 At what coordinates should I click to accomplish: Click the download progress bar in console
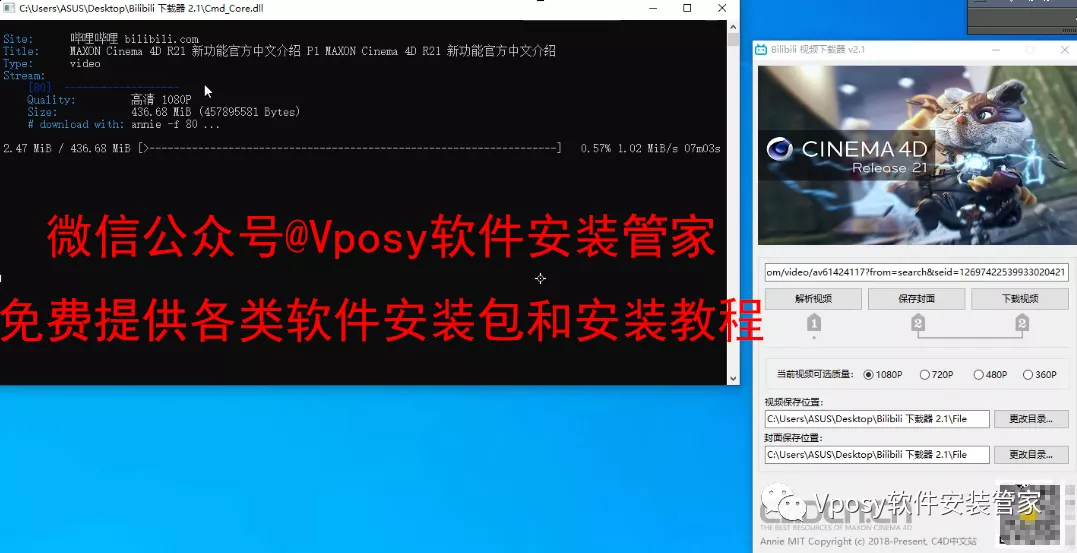350,148
